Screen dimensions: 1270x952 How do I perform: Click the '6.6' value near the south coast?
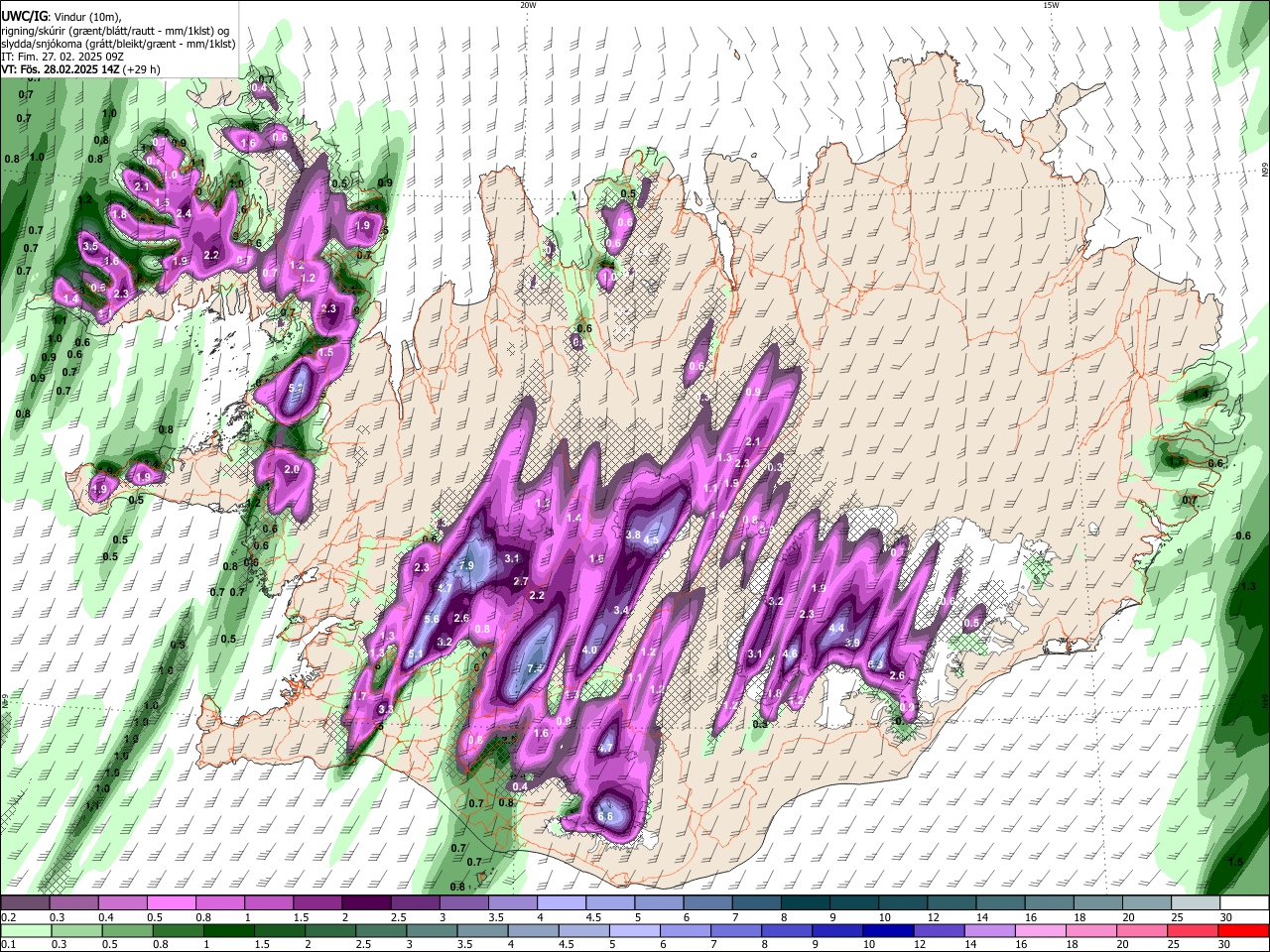coord(606,816)
